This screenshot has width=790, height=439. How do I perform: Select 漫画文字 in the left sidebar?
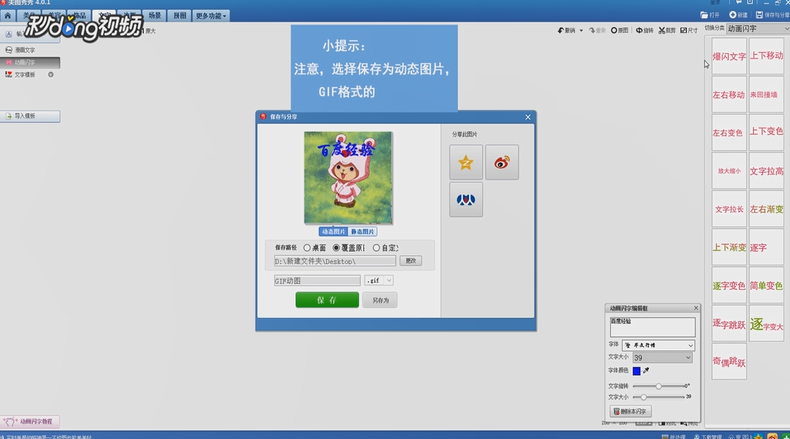(x=25, y=50)
